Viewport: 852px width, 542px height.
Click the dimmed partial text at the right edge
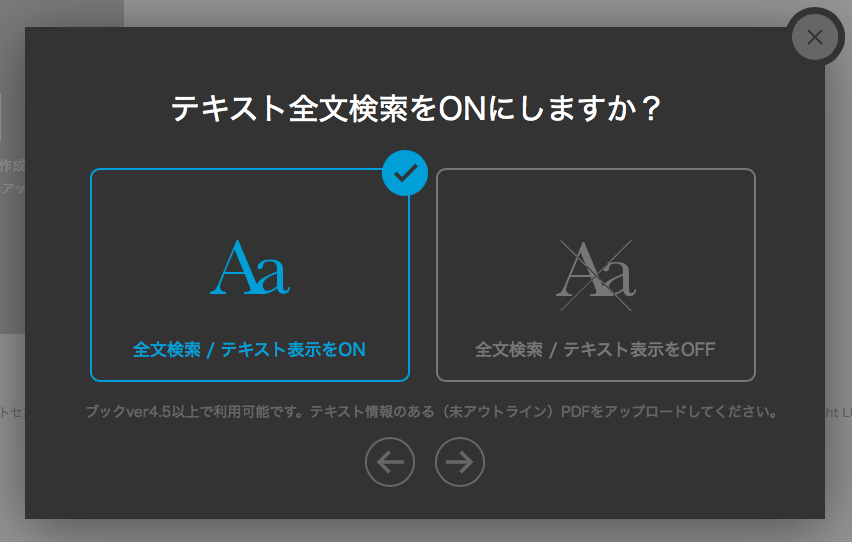838,412
